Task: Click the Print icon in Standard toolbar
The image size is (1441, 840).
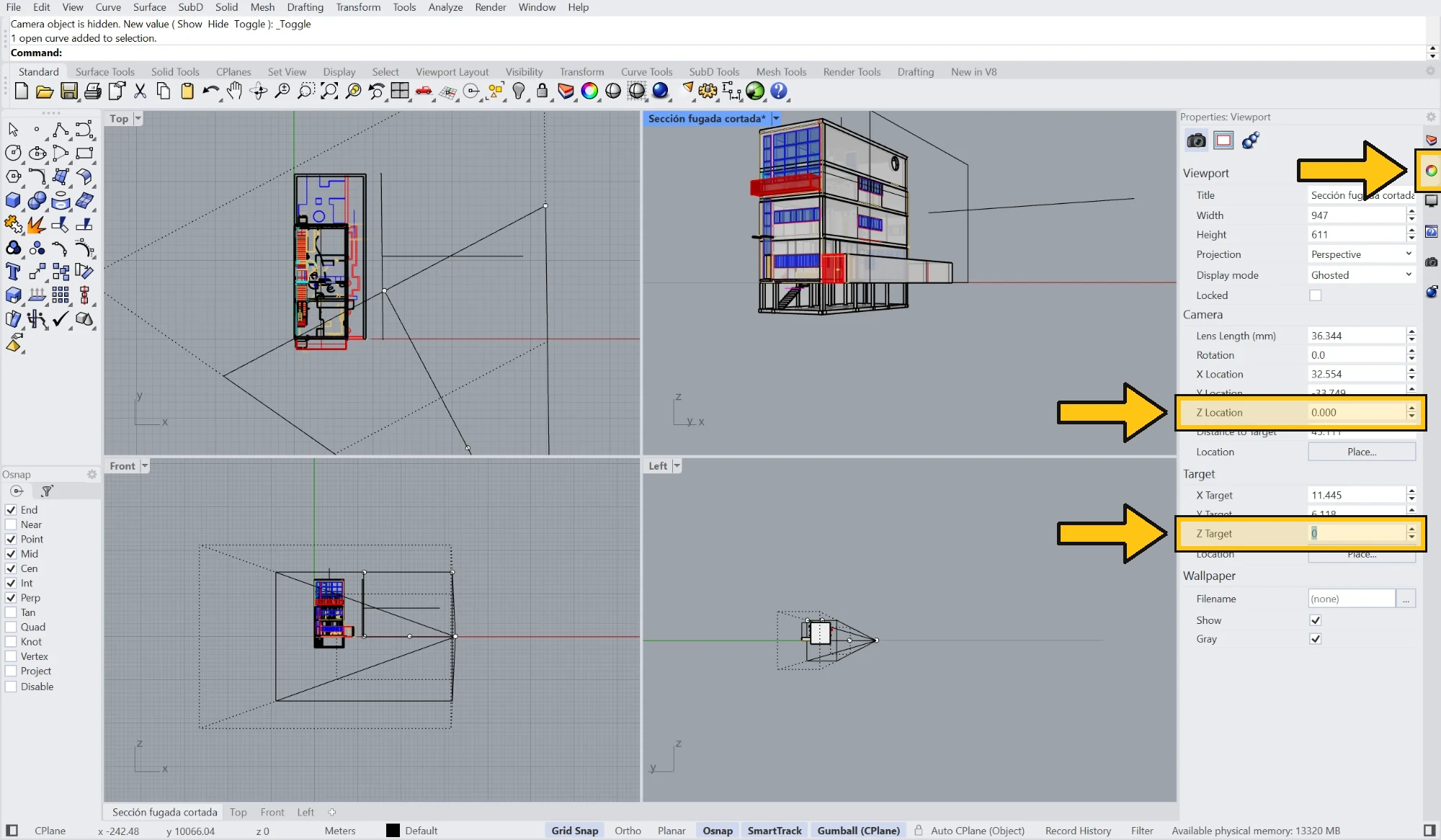Action: coord(93,91)
